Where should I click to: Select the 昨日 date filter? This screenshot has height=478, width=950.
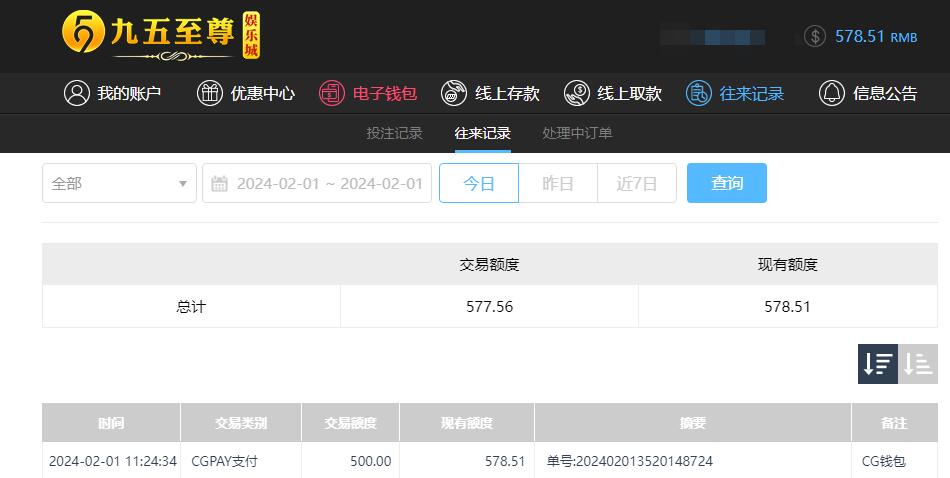558,183
